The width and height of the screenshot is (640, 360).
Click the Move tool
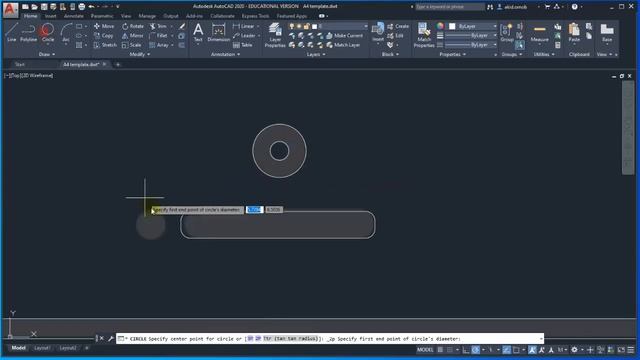pyautogui.click(x=104, y=26)
